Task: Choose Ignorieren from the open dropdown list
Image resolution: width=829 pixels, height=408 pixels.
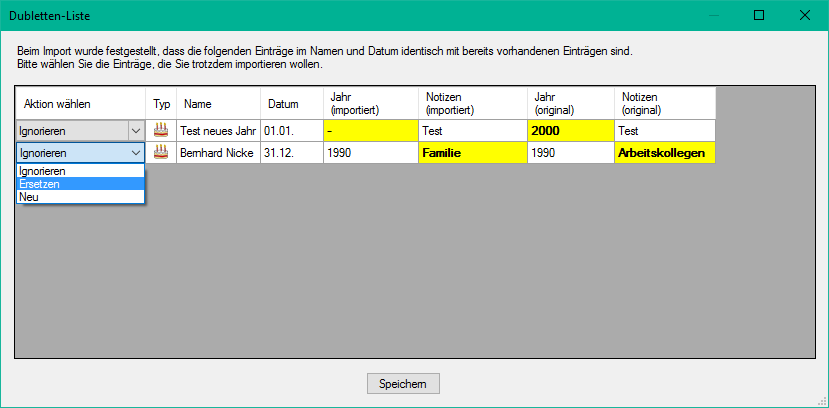Action: pyautogui.click(x=80, y=171)
